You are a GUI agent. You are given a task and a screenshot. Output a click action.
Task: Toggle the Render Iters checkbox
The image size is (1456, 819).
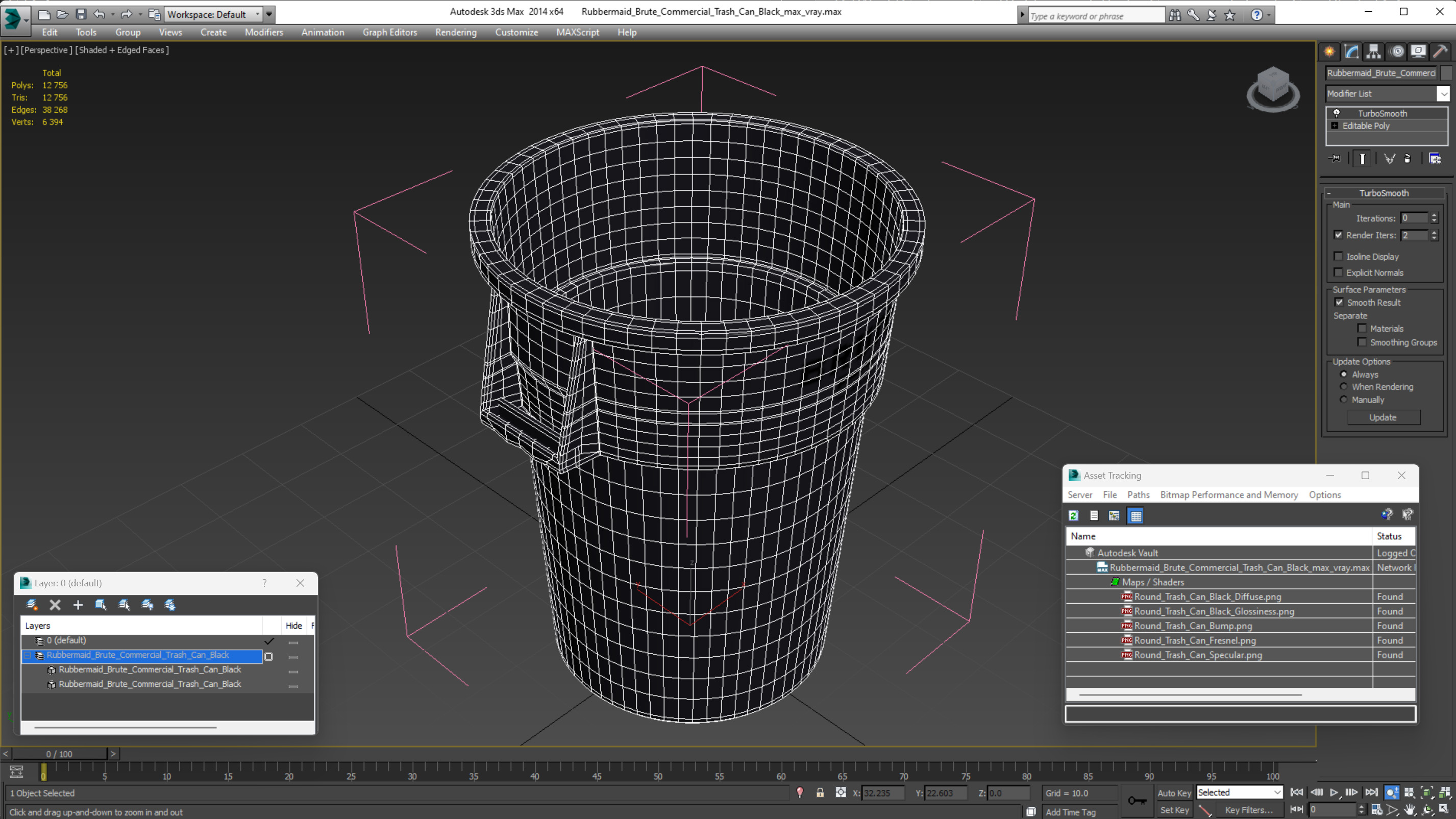click(x=1339, y=235)
